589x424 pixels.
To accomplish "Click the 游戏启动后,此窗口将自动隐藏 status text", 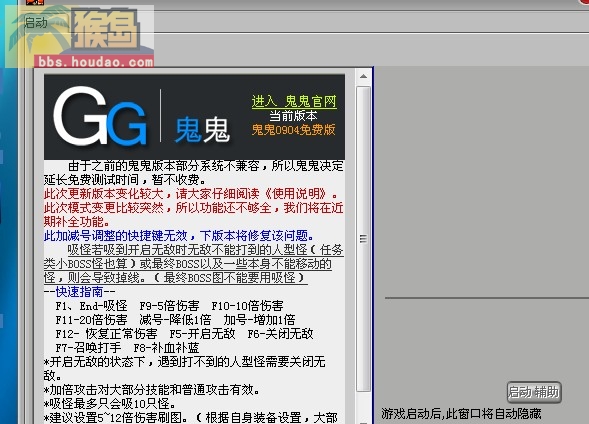I will [x=461, y=413].
